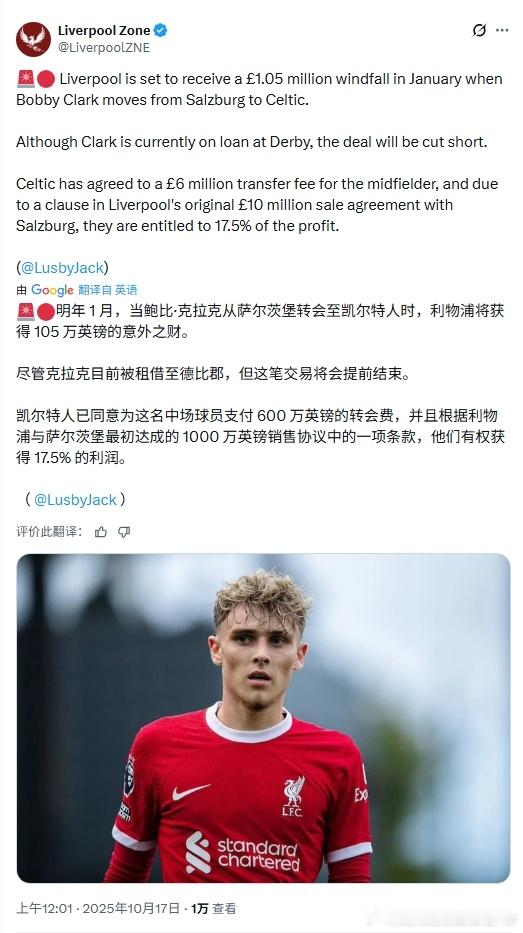Open @LusbyJack mention in translated text

click(75, 500)
